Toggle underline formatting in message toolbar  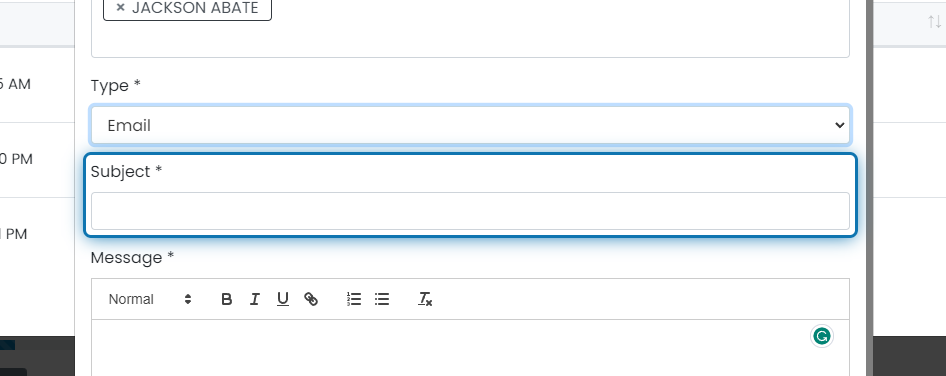(282, 299)
